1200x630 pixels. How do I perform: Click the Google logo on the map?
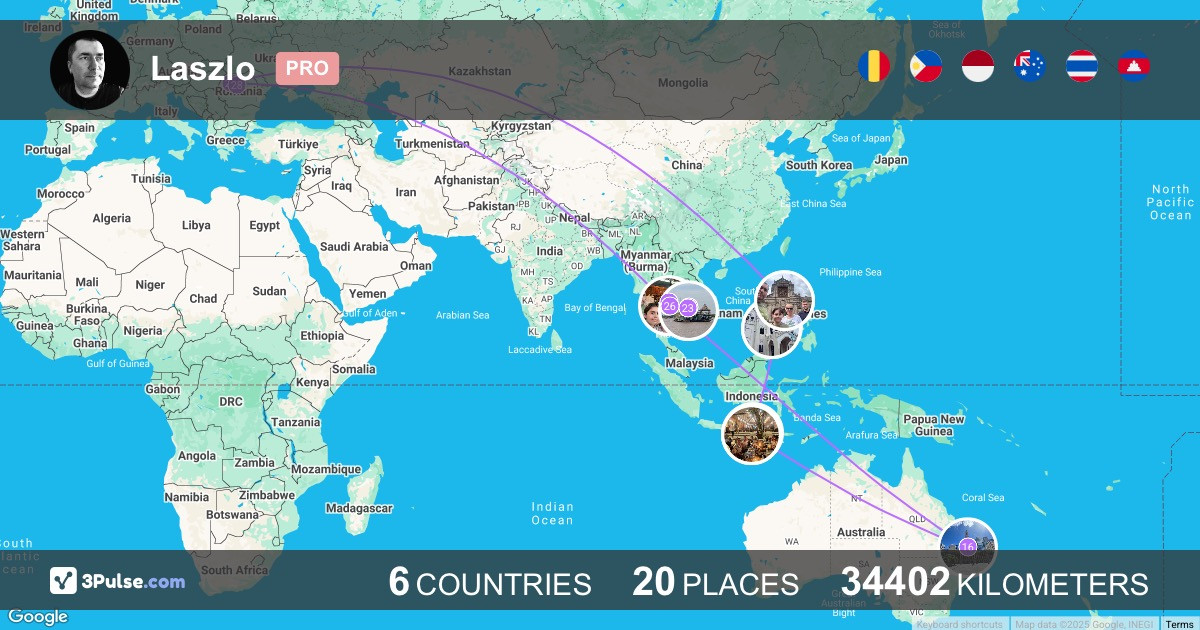pyautogui.click(x=38, y=616)
